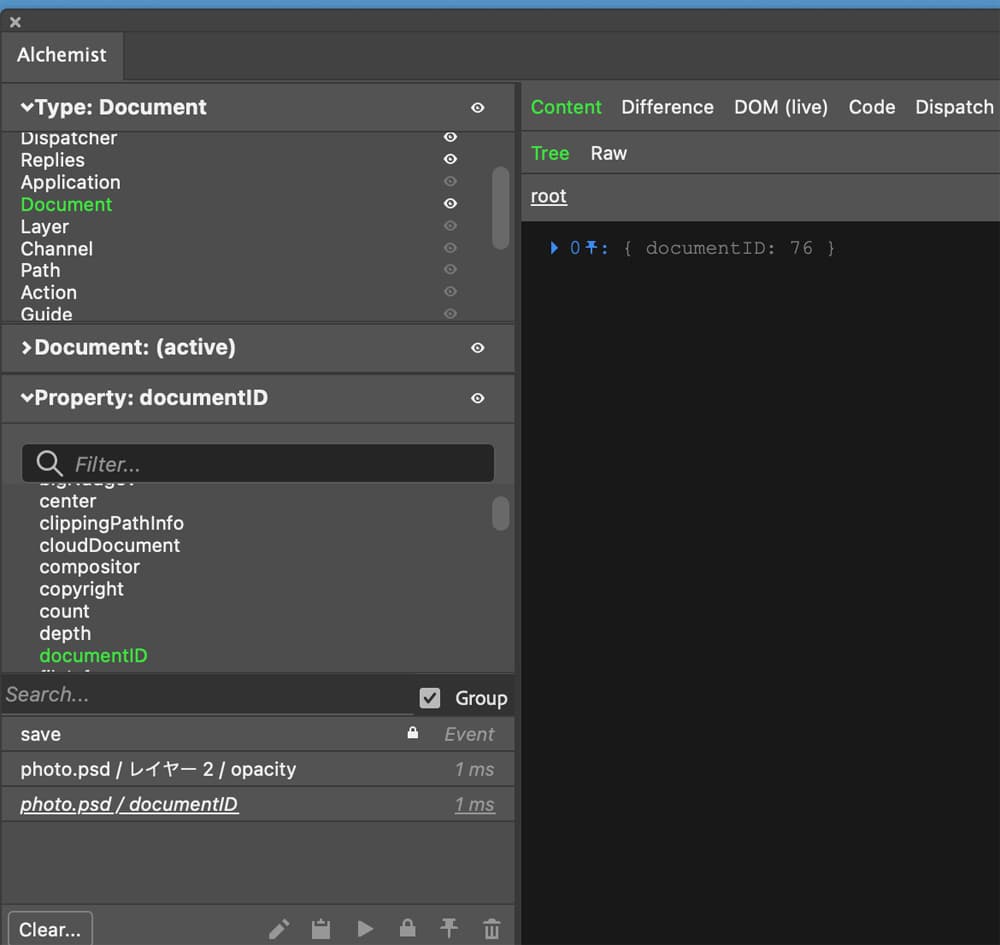This screenshot has width=1000, height=945.
Task: Expand the item 0 tree node
Action: 554,248
